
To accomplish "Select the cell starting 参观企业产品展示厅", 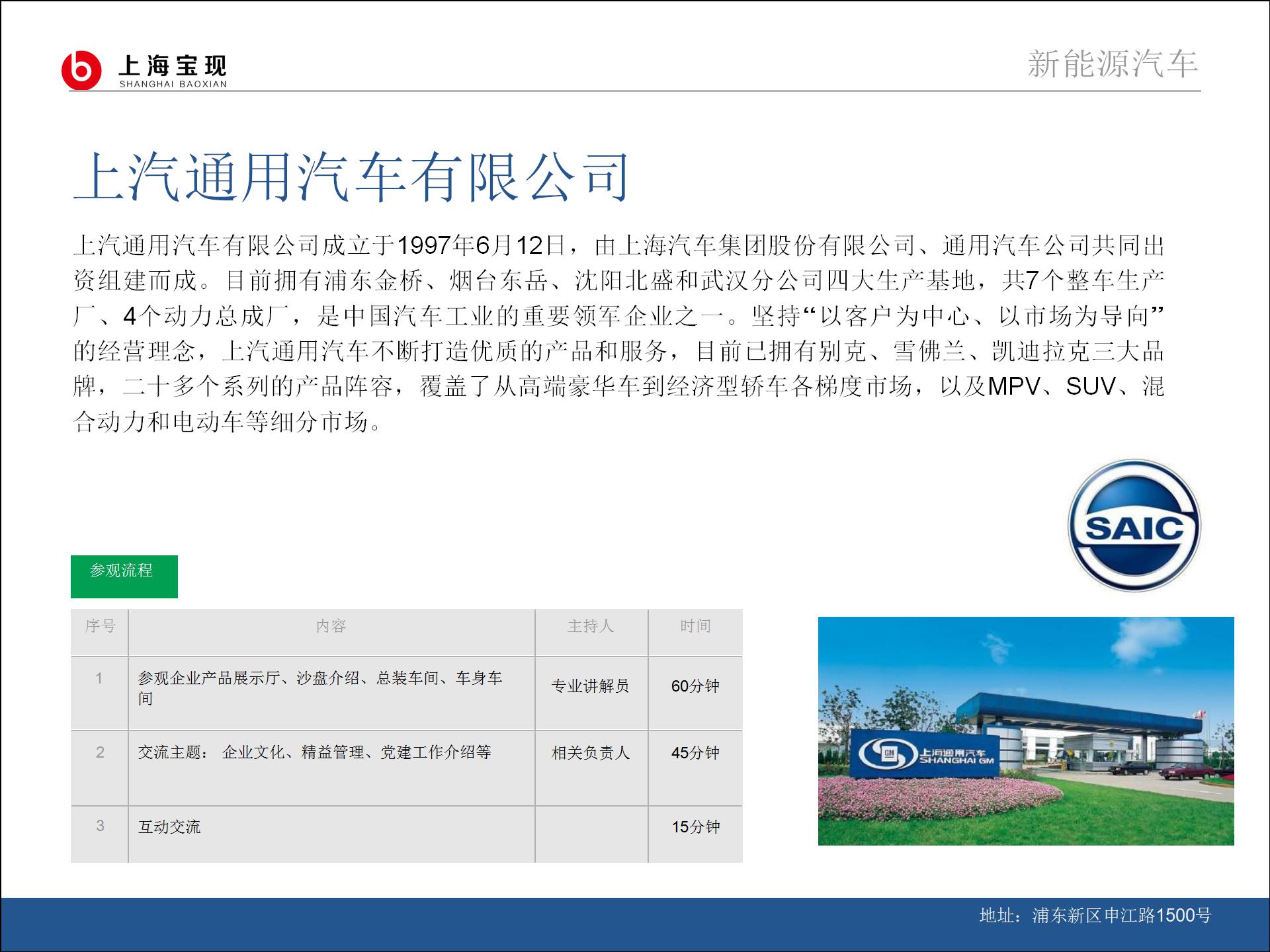I will click(331, 693).
